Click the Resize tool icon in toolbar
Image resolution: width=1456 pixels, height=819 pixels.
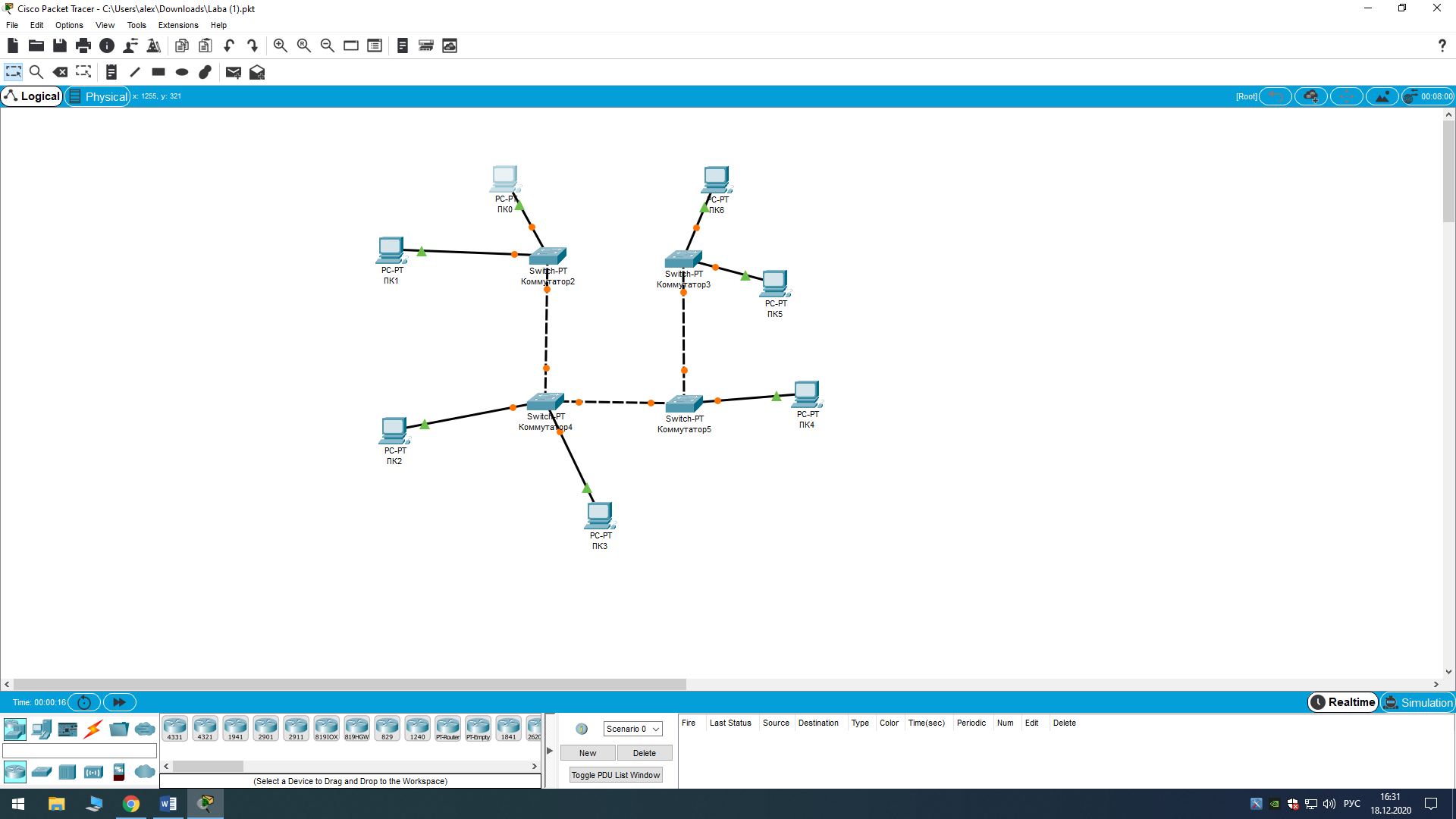pos(86,72)
